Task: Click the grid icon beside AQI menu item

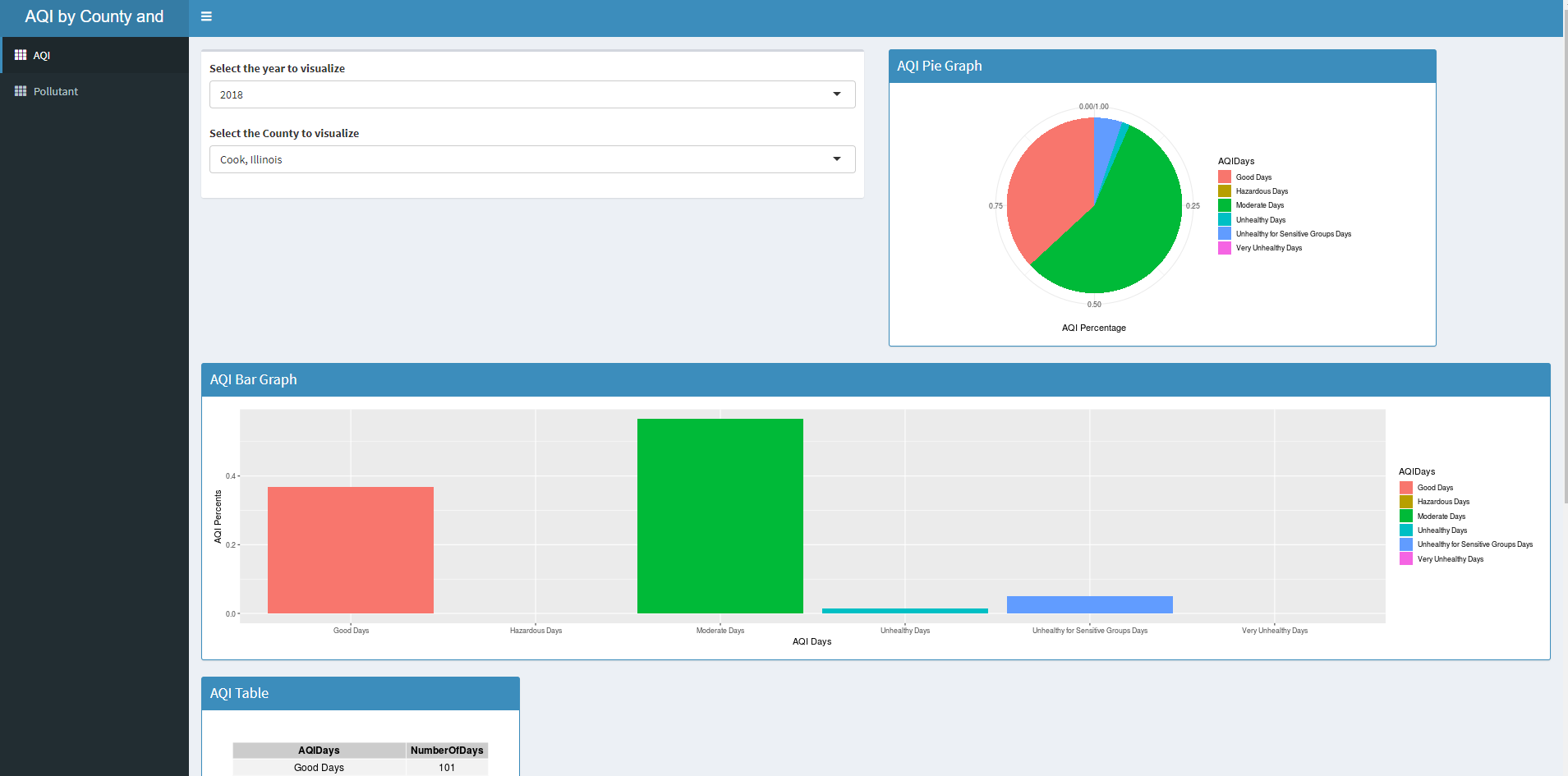Action: pos(21,55)
